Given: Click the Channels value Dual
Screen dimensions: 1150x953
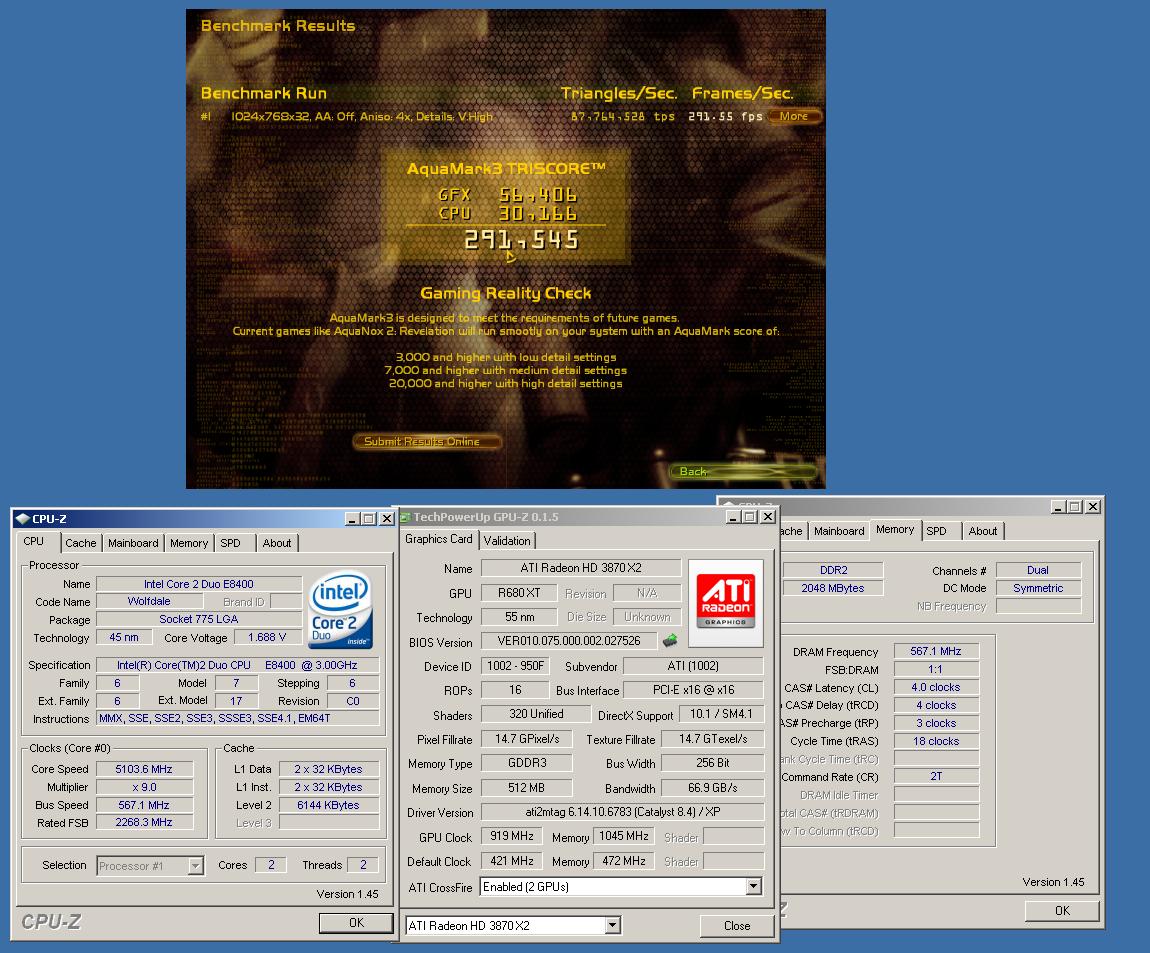Looking at the screenshot, I should coord(1038,570).
